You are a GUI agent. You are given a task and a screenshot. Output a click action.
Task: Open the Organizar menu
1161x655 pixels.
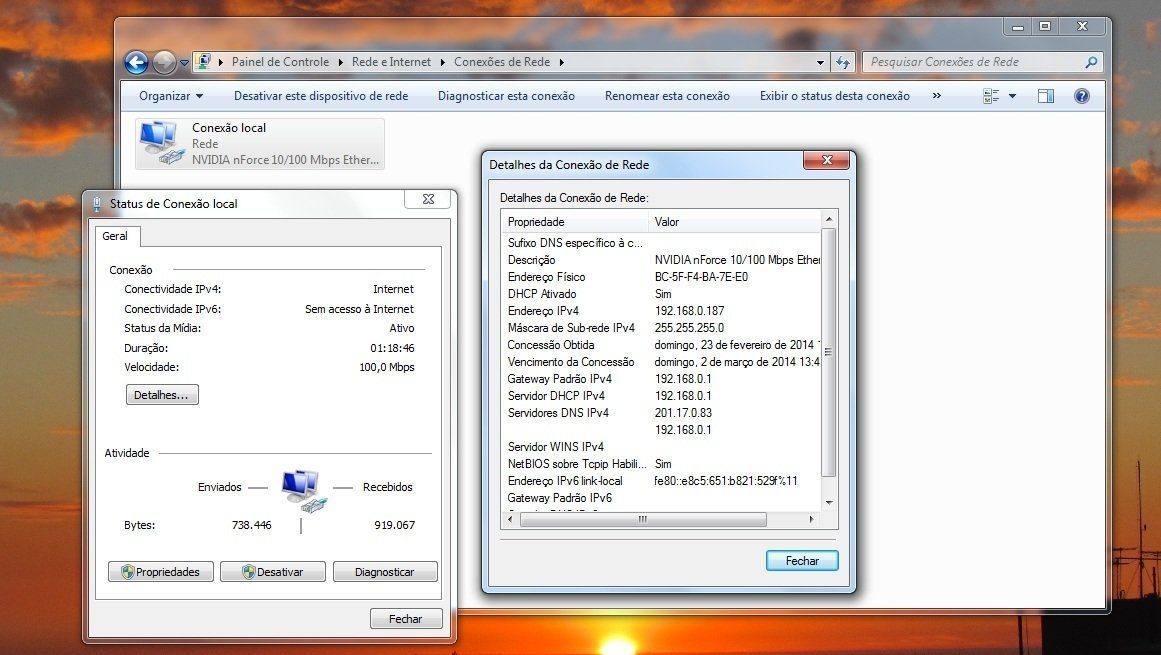coord(171,96)
